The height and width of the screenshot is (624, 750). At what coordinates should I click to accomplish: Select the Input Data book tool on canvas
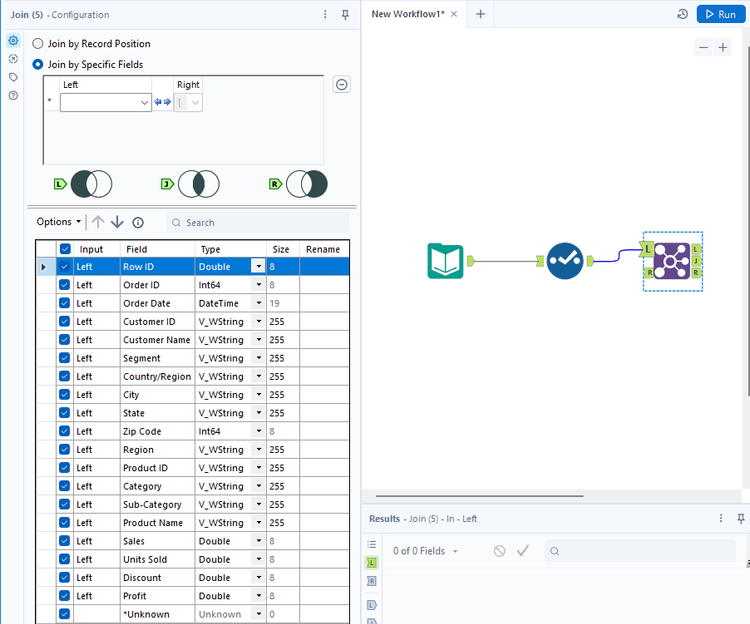445,261
